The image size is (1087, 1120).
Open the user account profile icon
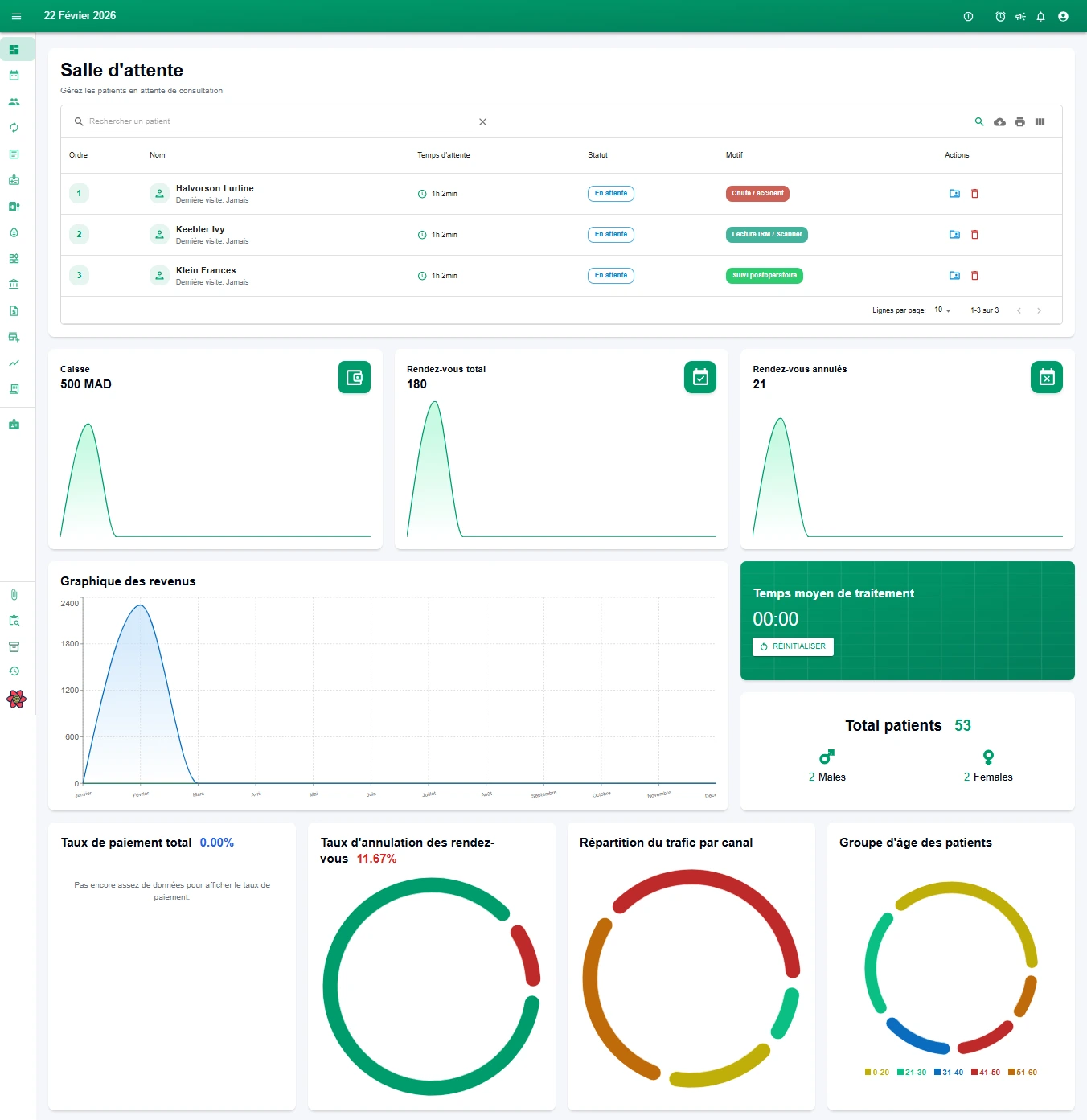(x=1063, y=16)
